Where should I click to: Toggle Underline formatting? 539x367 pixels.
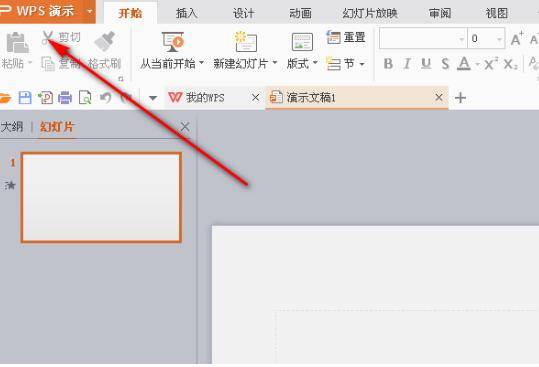(x=426, y=64)
